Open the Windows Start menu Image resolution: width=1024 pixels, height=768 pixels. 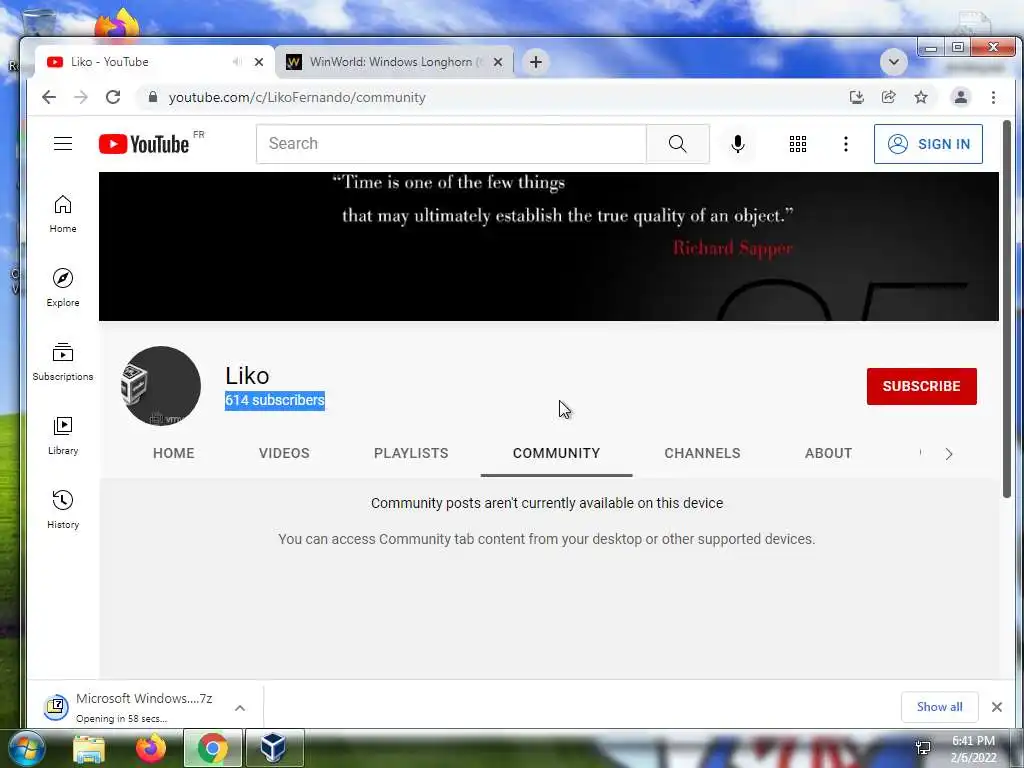[x=26, y=748]
